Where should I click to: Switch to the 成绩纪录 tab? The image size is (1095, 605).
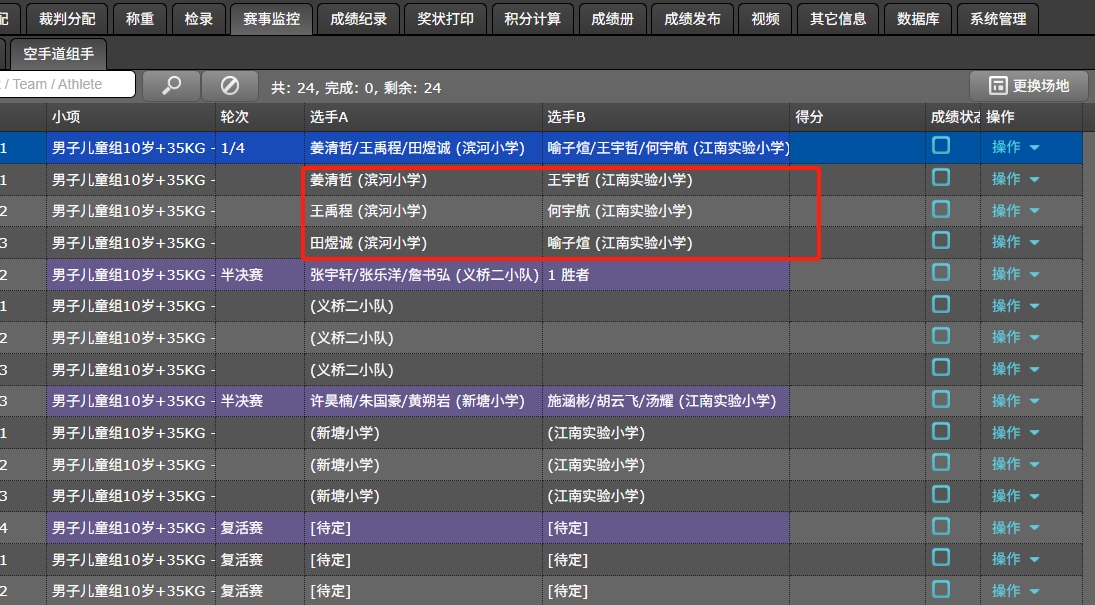click(357, 19)
